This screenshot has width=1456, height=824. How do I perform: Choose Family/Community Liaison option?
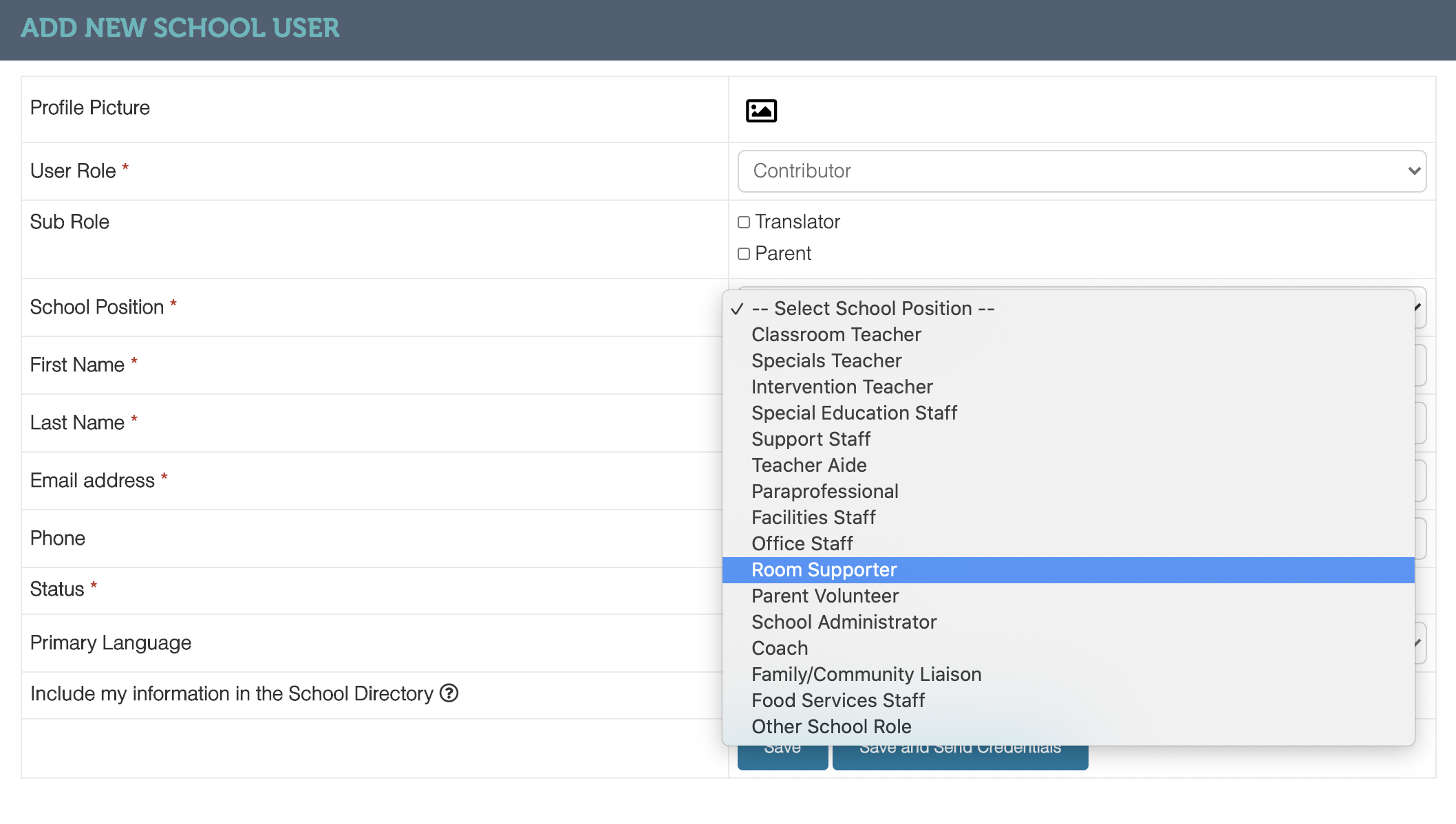pyautogui.click(x=866, y=675)
